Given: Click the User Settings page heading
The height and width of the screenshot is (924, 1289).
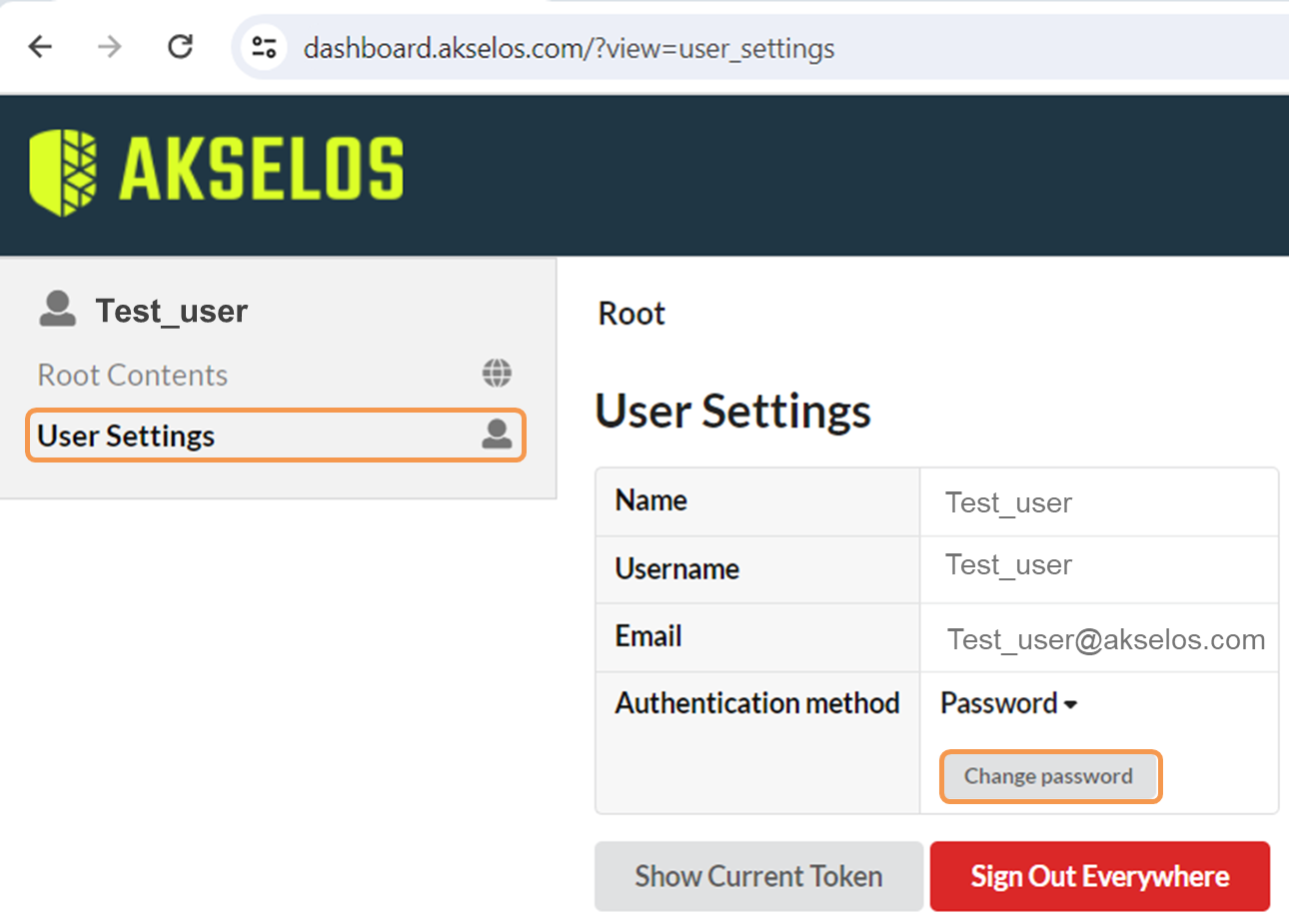Looking at the screenshot, I should (732, 412).
